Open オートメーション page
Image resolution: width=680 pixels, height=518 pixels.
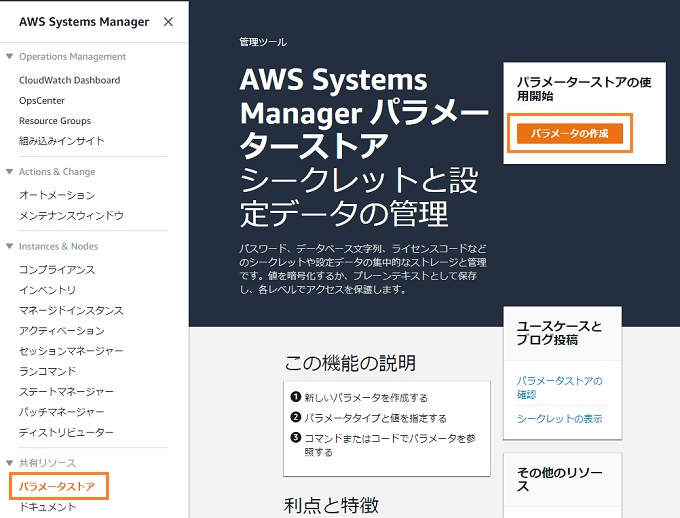(57, 195)
